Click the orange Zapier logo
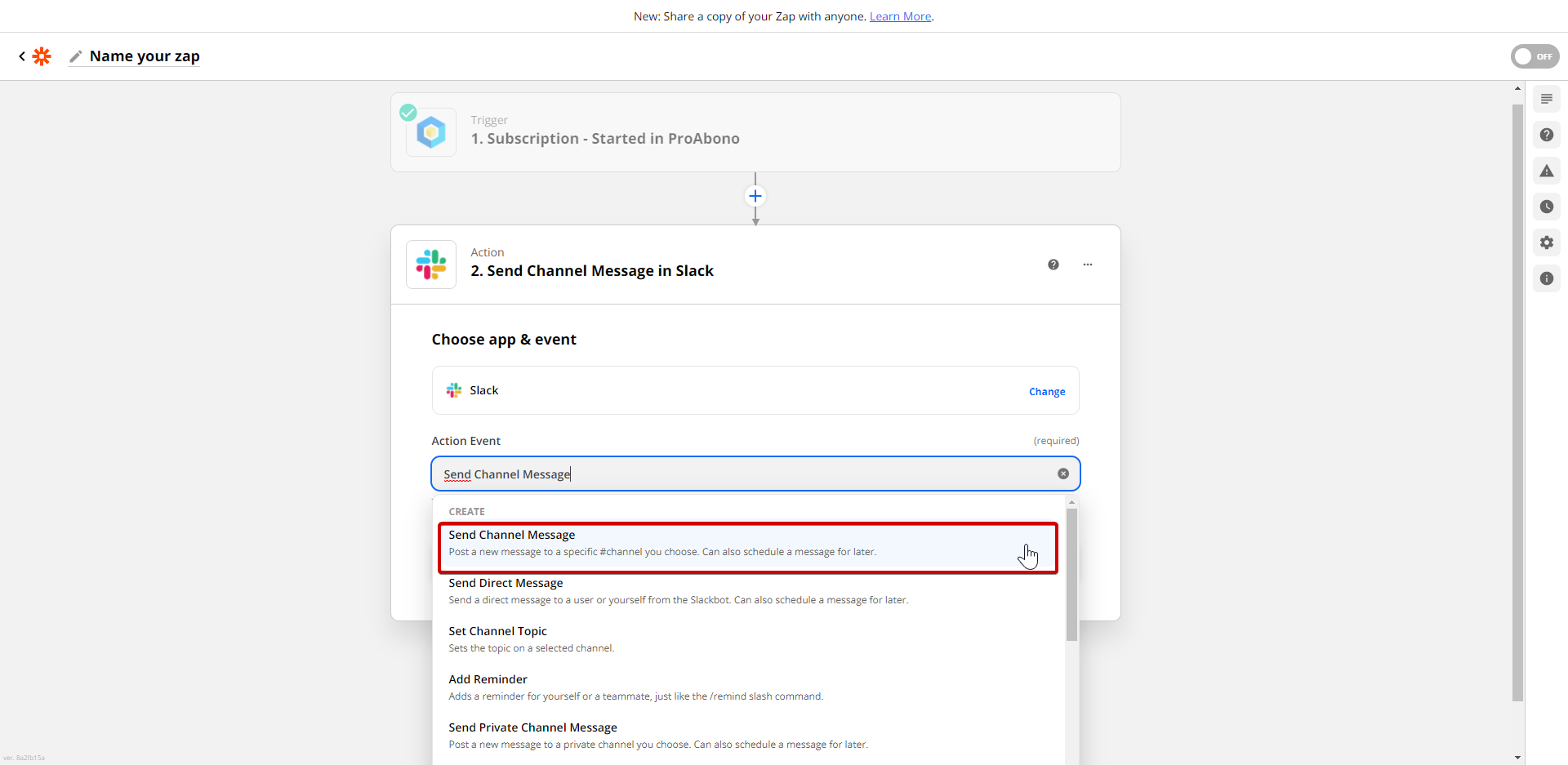Image resolution: width=1568 pixels, height=765 pixels. [42, 56]
